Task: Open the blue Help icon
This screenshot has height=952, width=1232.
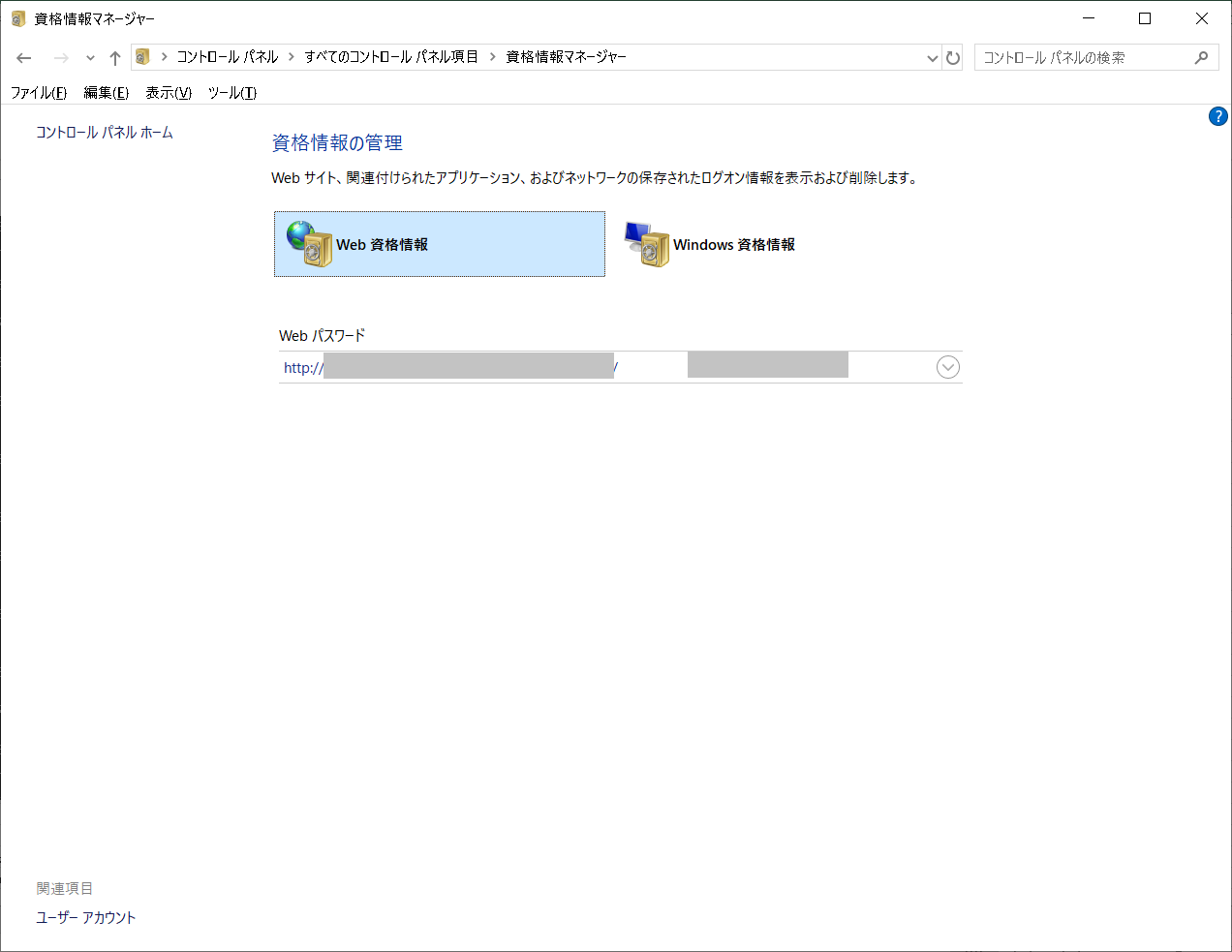Action: (1218, 116)
